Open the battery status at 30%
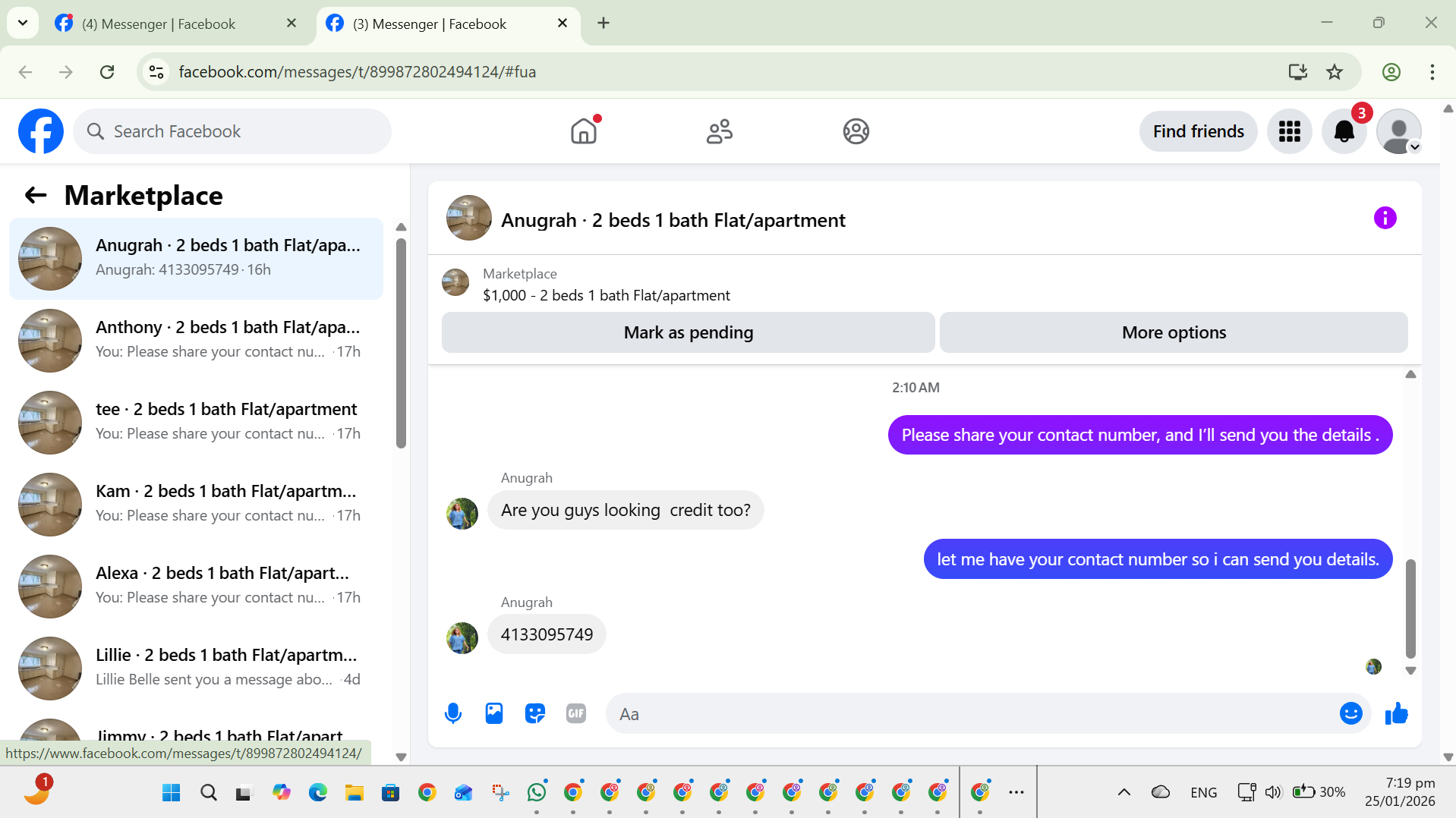This screenshot has width=1456, height=818. (1319, 792)
